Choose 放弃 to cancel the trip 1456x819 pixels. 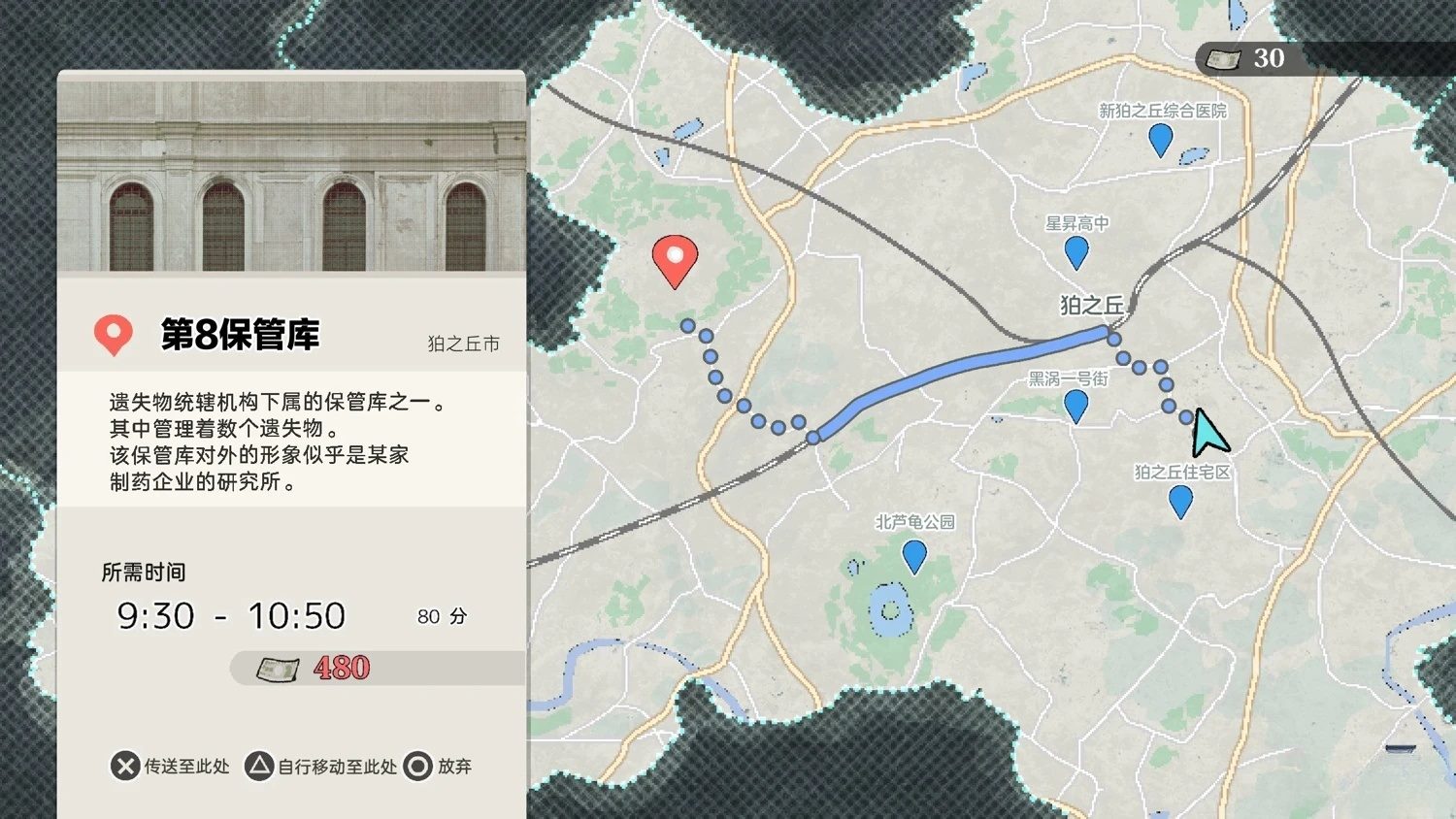point(452,766)
